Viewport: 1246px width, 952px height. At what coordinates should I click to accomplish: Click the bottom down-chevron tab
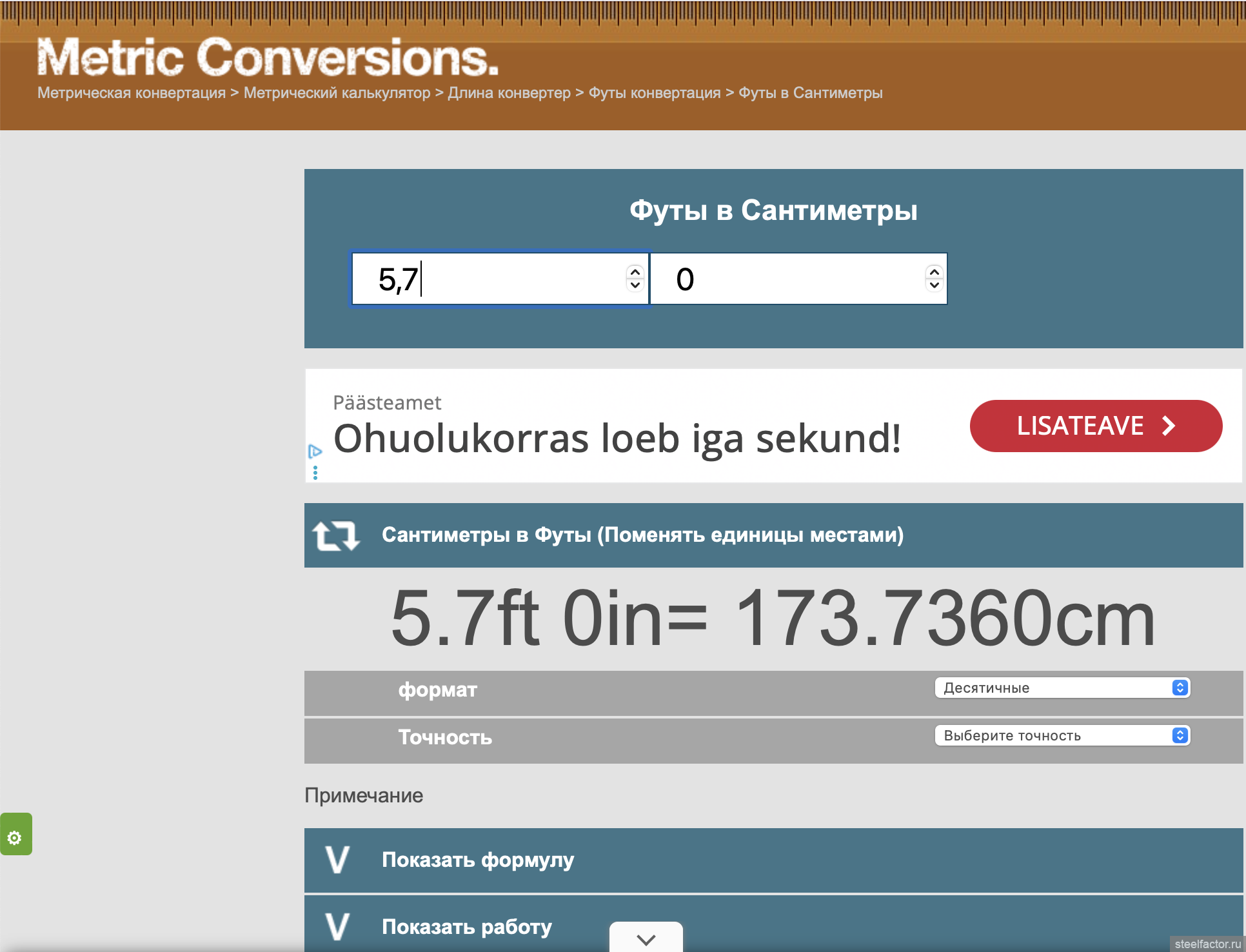point(646,938)
